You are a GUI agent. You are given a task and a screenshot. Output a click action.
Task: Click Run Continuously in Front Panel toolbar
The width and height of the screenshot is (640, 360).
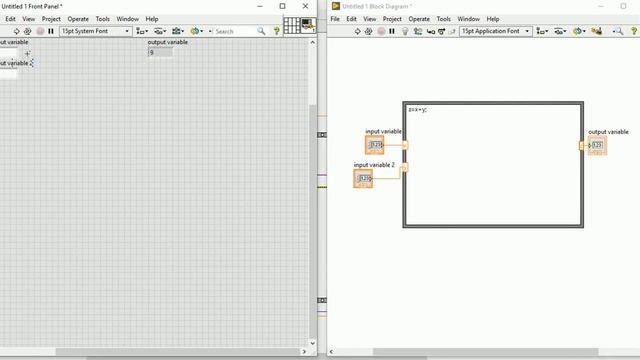(27, 31)
